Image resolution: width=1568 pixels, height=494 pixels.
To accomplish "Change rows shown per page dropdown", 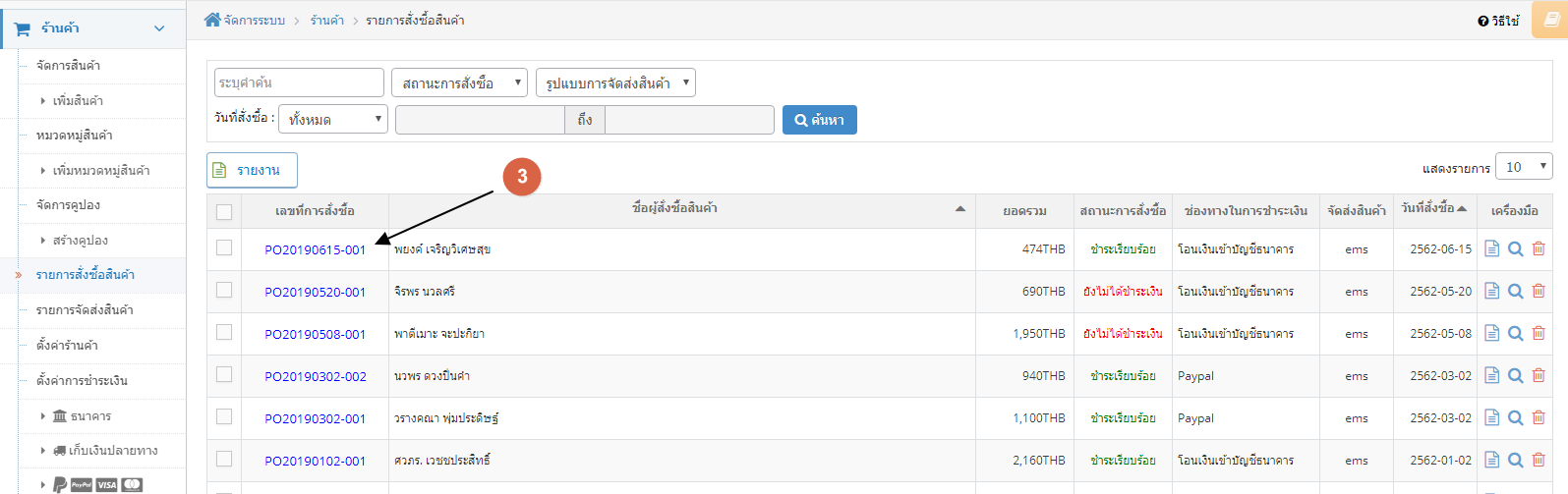I will click(x=1524, y=167).
